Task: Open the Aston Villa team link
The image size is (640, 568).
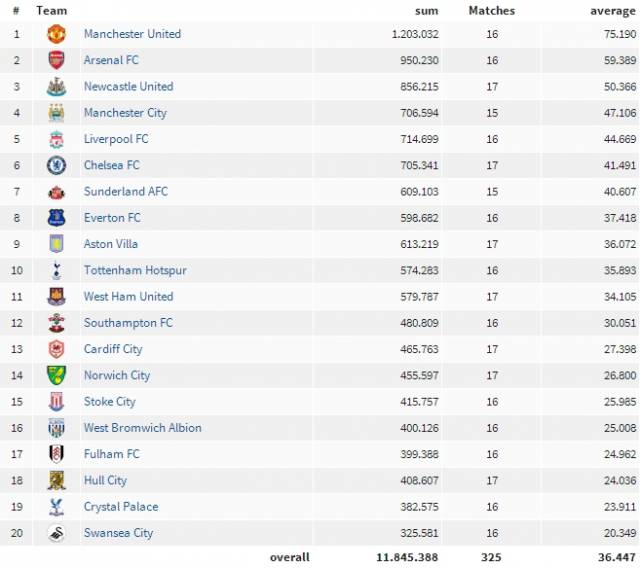Action: coord(111,244)
